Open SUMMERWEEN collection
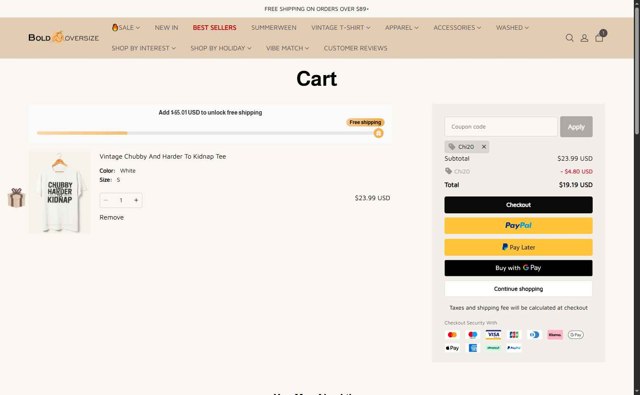The image size is (640, 395). point(274,27)
